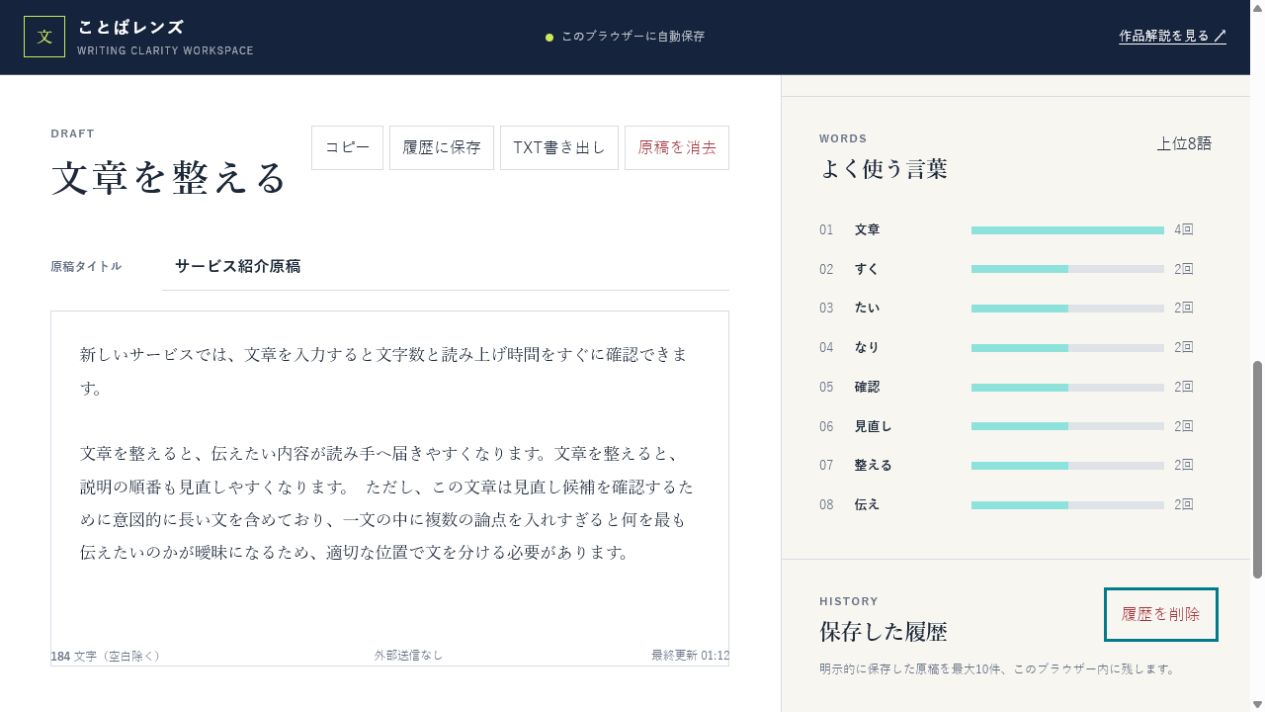The image size is (1265, 712).
Task: Select the word たい in ranking list
Action: (867, 308)
